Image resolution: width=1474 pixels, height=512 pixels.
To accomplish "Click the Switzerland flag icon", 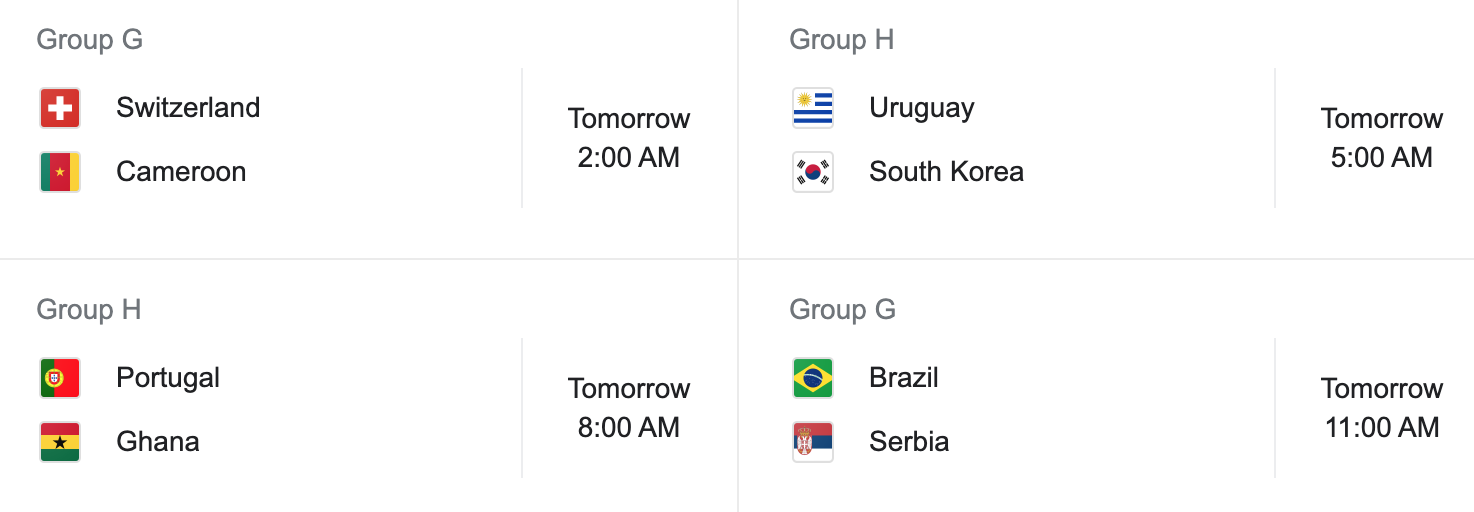I will point(60,108).
